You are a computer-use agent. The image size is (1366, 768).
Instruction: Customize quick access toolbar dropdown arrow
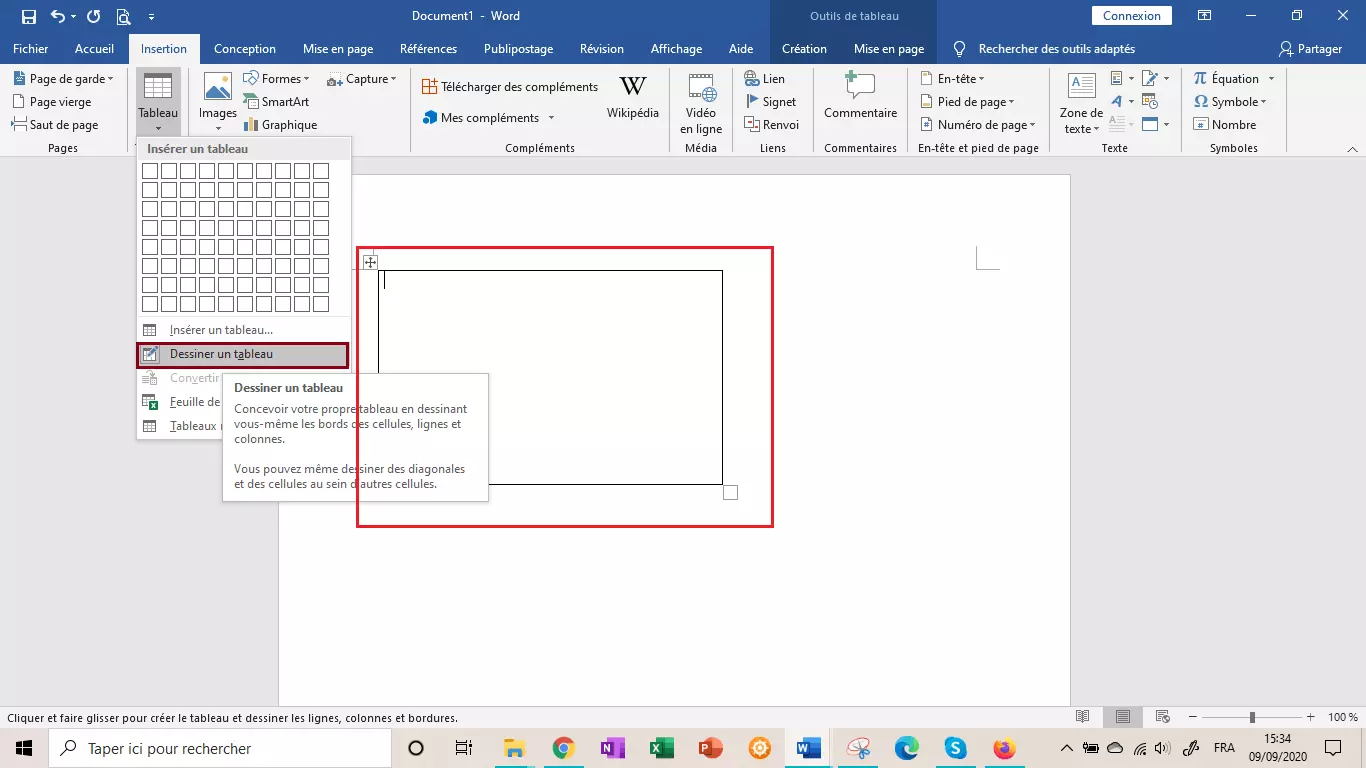(151, 16)
